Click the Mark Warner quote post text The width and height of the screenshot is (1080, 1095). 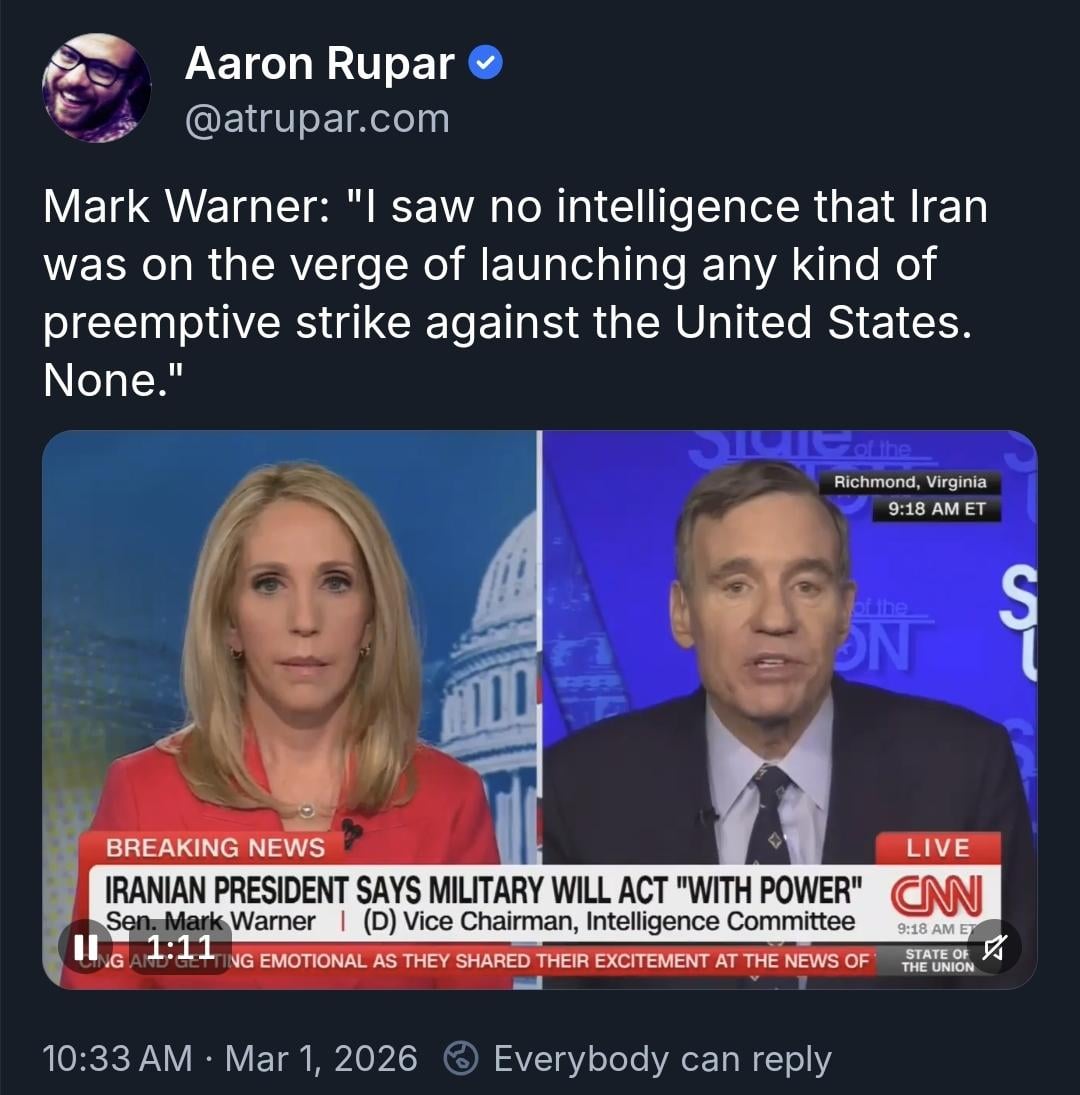tap(515, 293)
